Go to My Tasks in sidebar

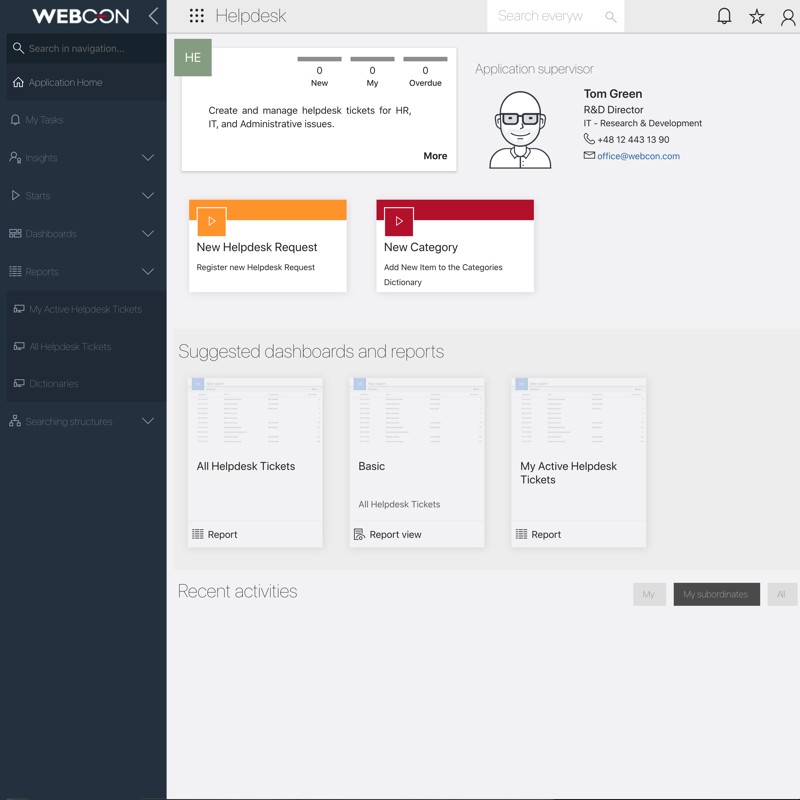pos(44,120)
